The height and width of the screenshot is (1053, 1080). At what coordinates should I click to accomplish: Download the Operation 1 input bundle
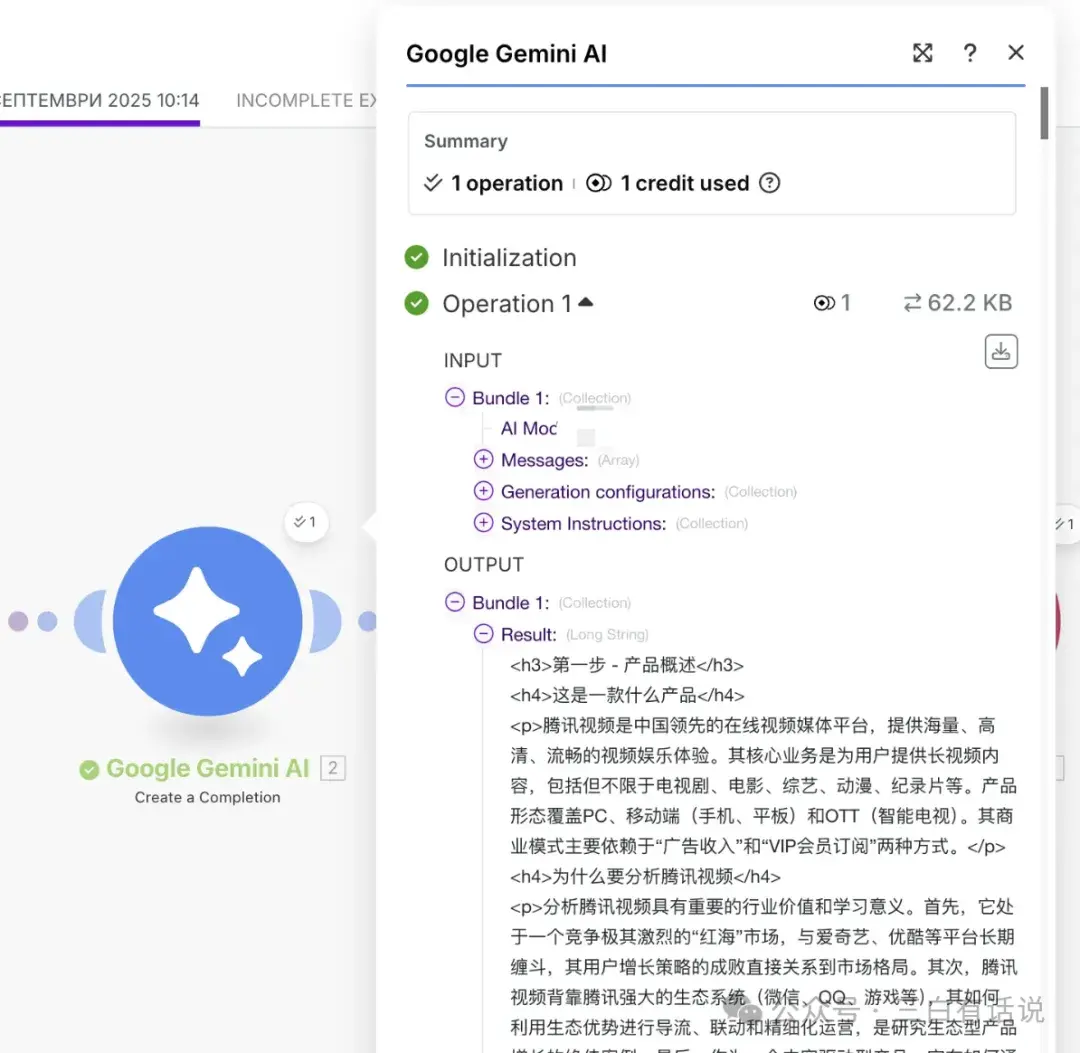tap(1001, 352)
